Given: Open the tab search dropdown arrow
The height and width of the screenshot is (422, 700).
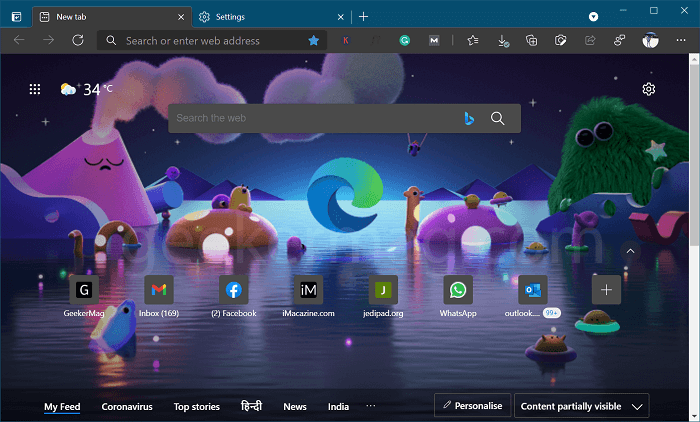Looking at the screenshot, I should pyautogui.click(x=593, y=17).
